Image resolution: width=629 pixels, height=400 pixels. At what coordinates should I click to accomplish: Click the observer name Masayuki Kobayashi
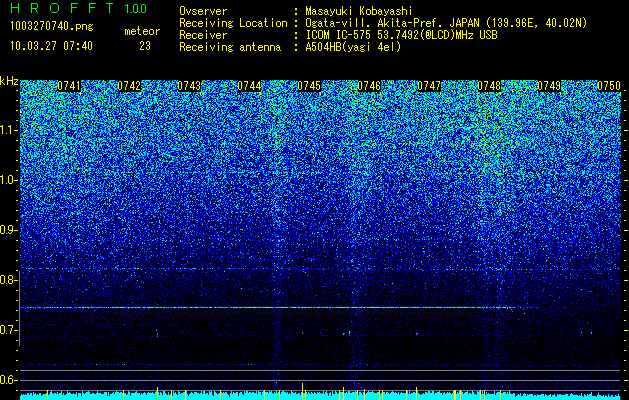pos(359,11)
